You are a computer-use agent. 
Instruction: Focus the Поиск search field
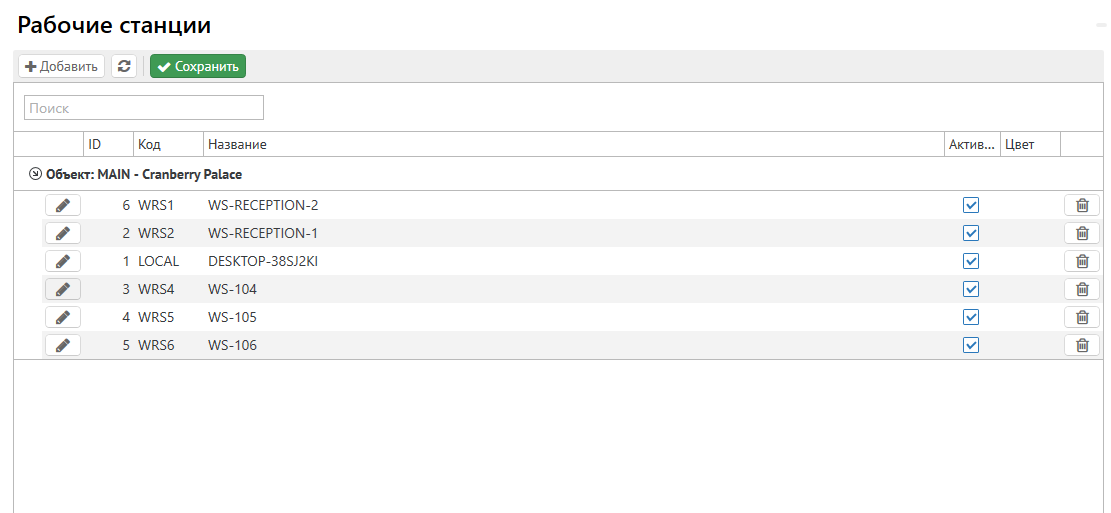tap(144, 108)
